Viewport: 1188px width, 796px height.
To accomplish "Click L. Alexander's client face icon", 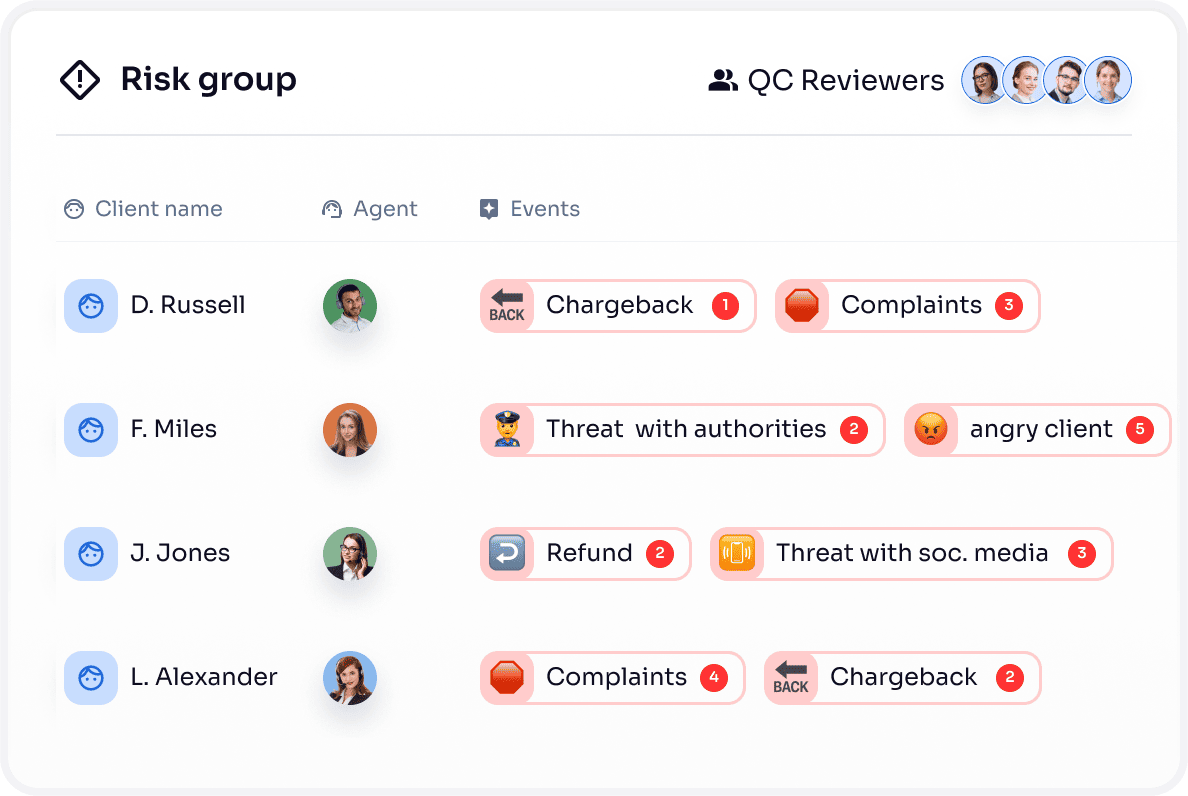I will 91,677.
